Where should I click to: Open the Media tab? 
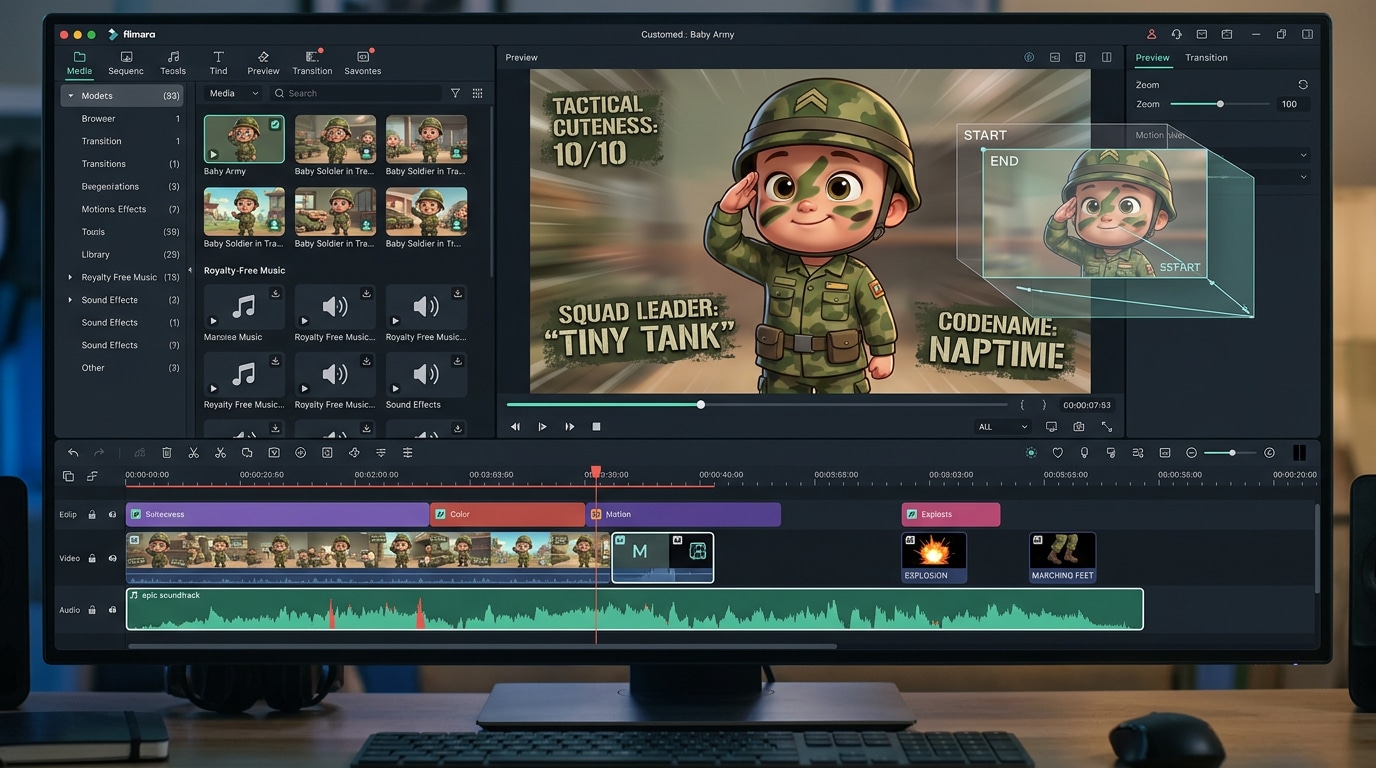click(x=79, y=63)
